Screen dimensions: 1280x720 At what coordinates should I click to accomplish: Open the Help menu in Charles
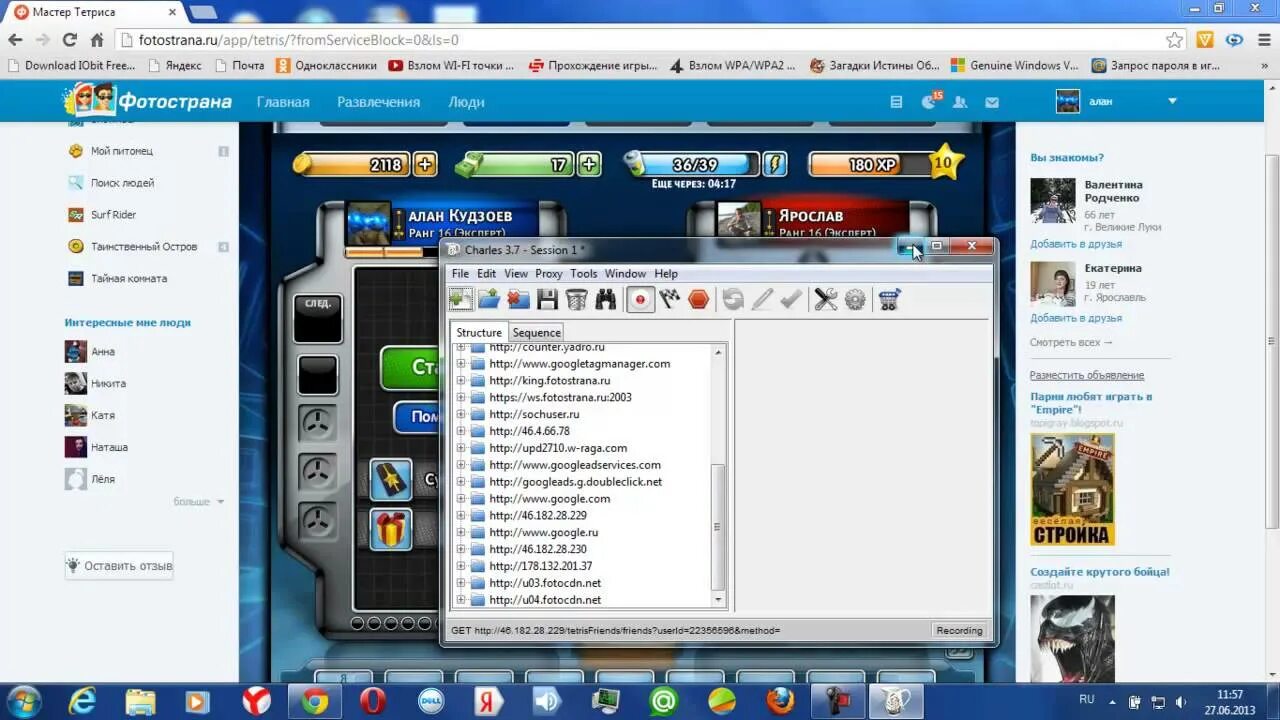tap(666, 273)
